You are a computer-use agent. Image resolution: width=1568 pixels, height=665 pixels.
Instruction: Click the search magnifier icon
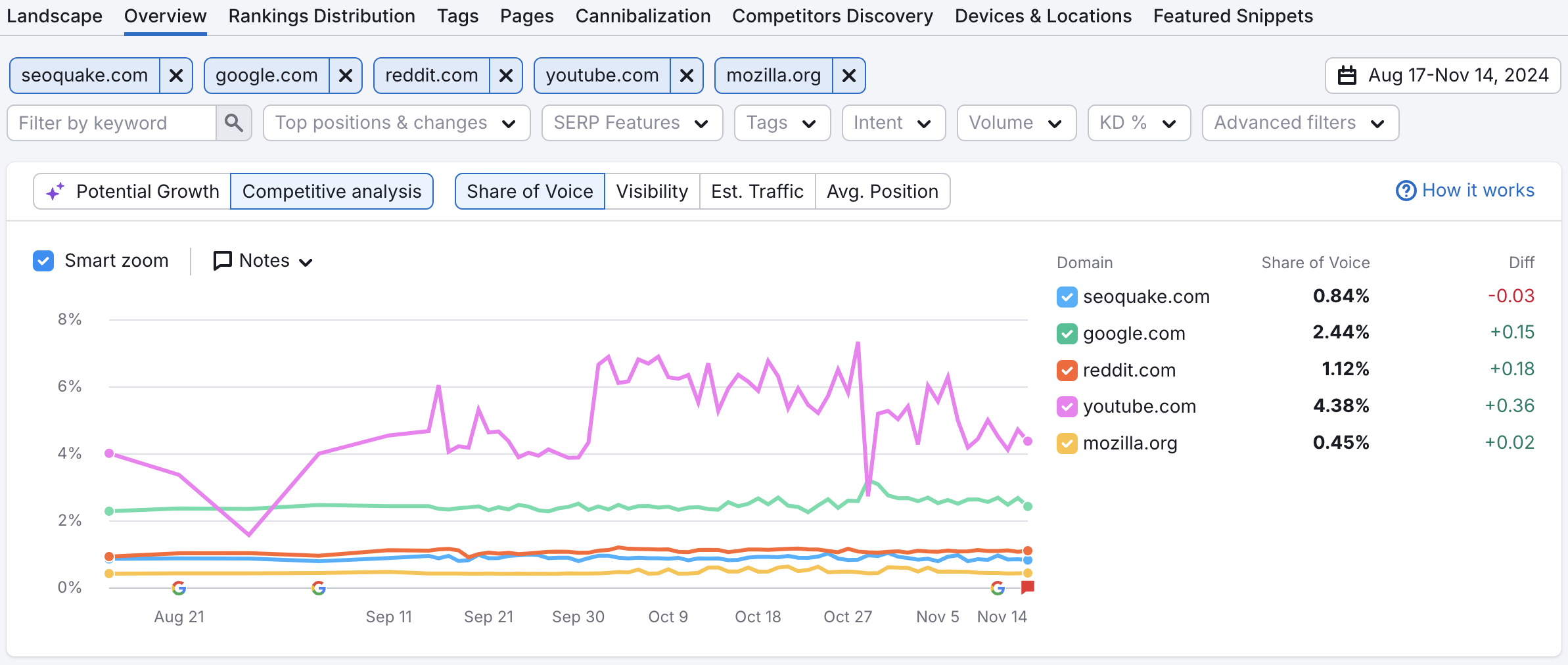234,123
